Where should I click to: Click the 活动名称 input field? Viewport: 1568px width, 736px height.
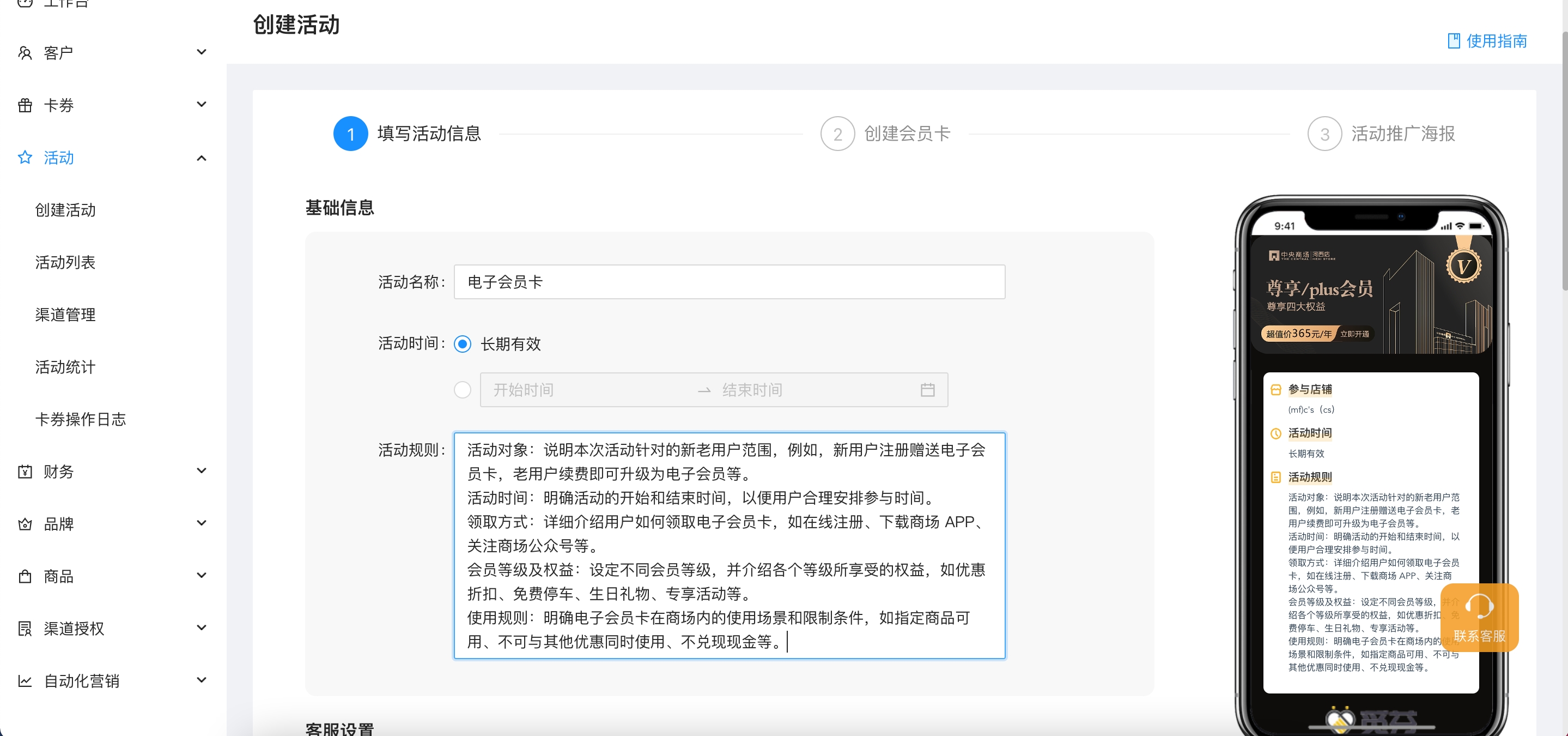[x=729, y=282]
